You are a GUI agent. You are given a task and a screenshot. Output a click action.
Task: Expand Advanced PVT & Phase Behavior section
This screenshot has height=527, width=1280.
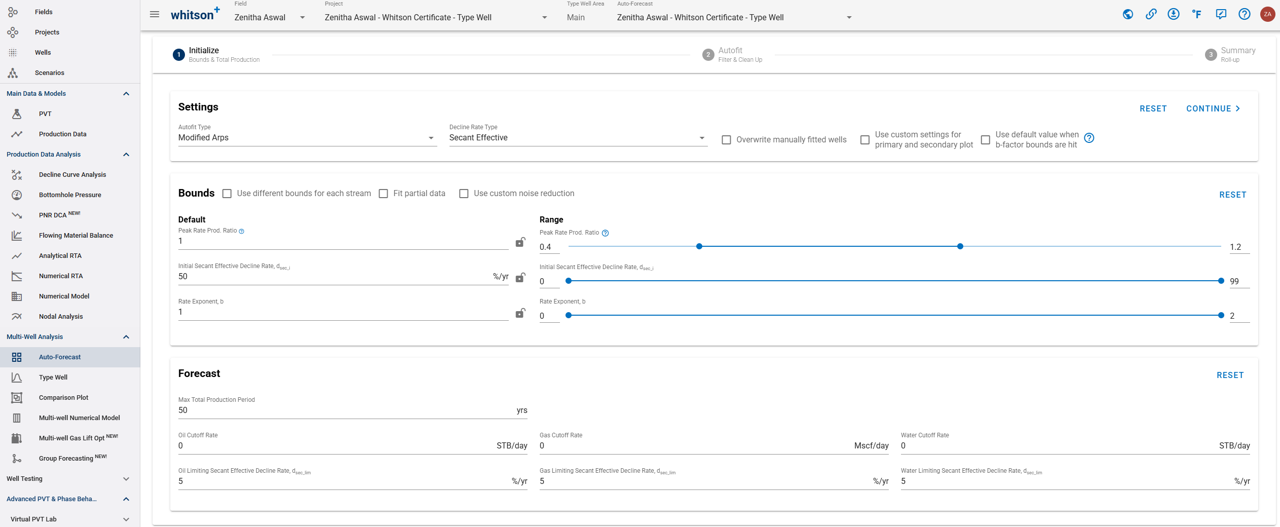tap(126, 499)
